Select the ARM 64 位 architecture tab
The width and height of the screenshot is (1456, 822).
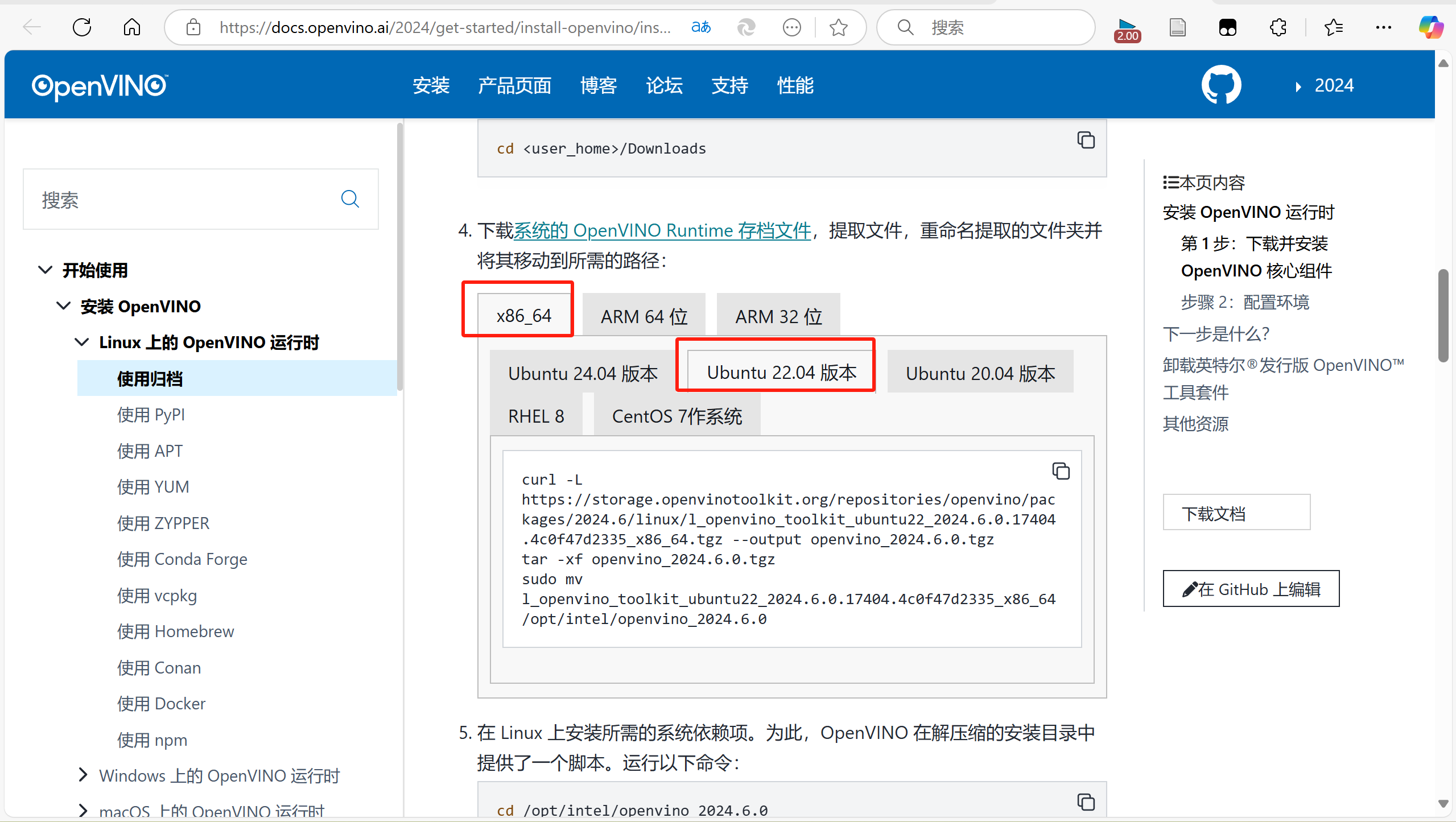644,316
